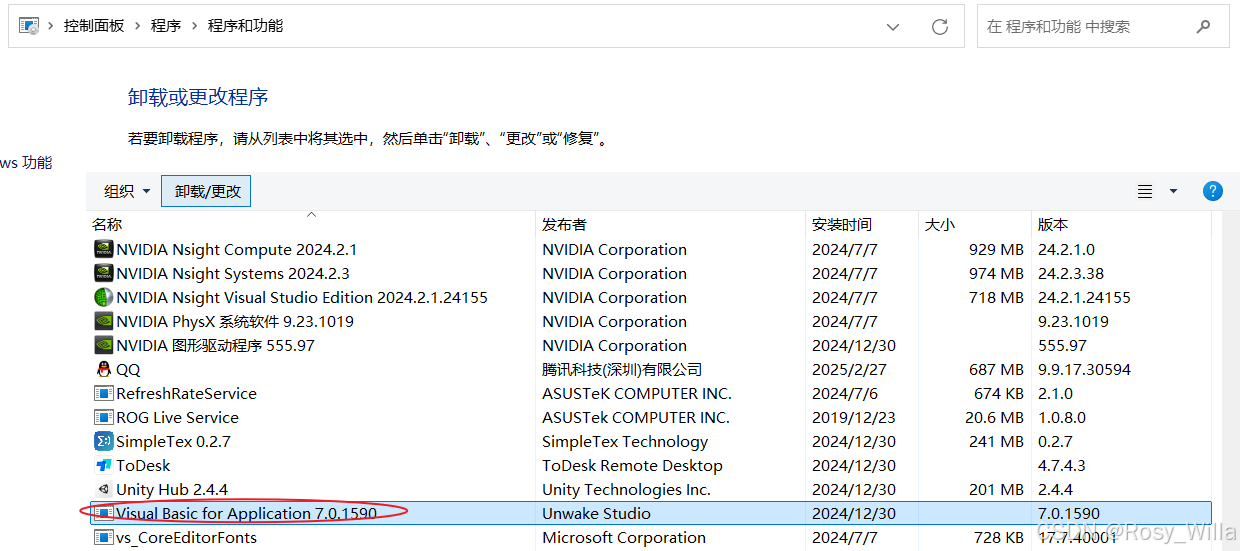Click install date 2019/12/23
Screen dimensions: 1240x551
pyautogui.click(x=854, y=418)
